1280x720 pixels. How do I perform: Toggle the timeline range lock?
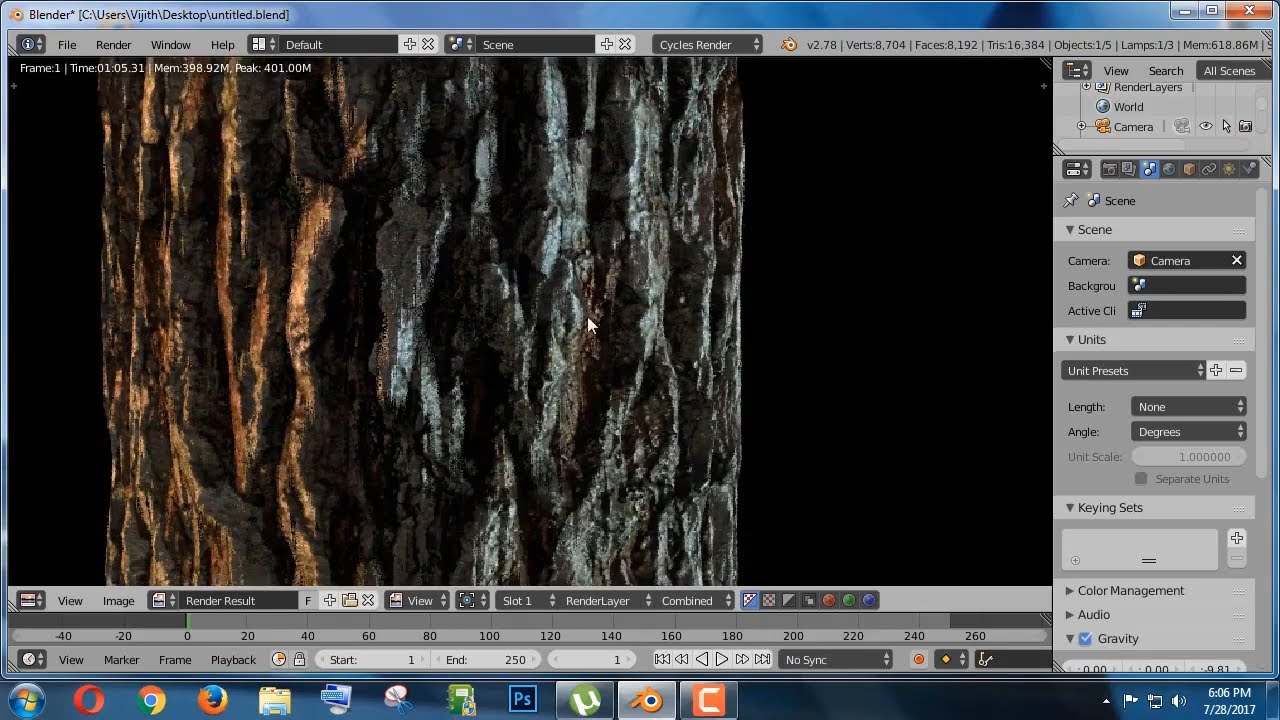click(x=299, y=659)
